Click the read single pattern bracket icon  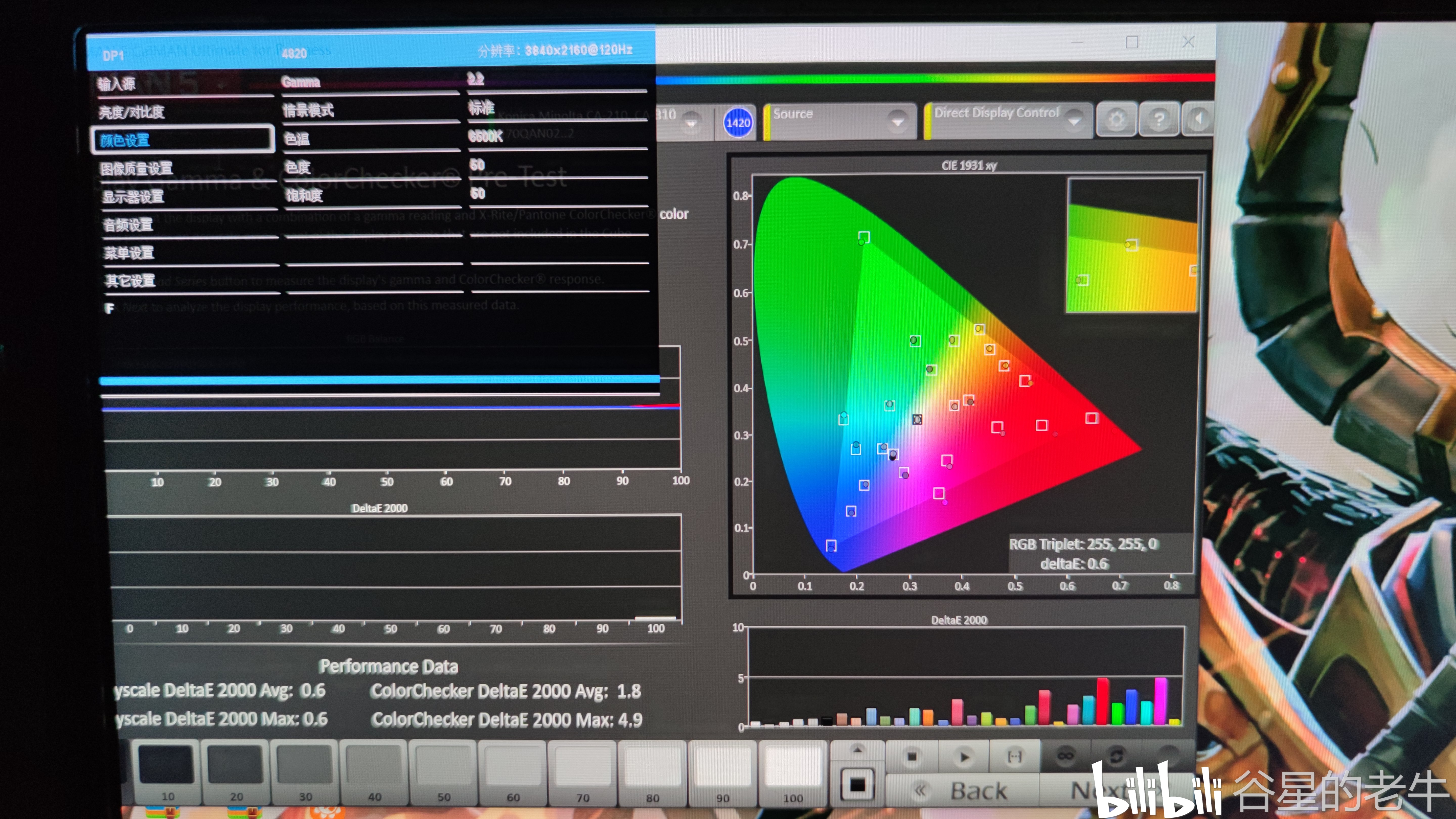coord(1015,756)
